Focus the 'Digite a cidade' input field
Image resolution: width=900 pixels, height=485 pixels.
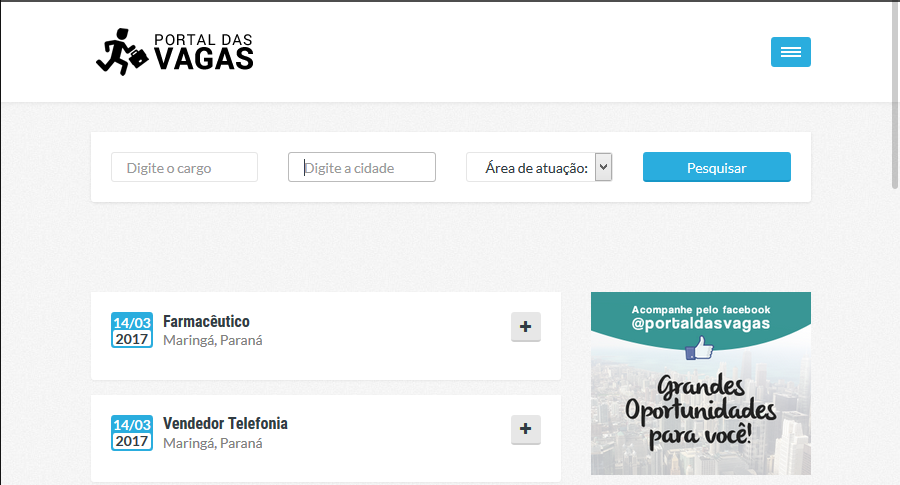tap(362, 167)
